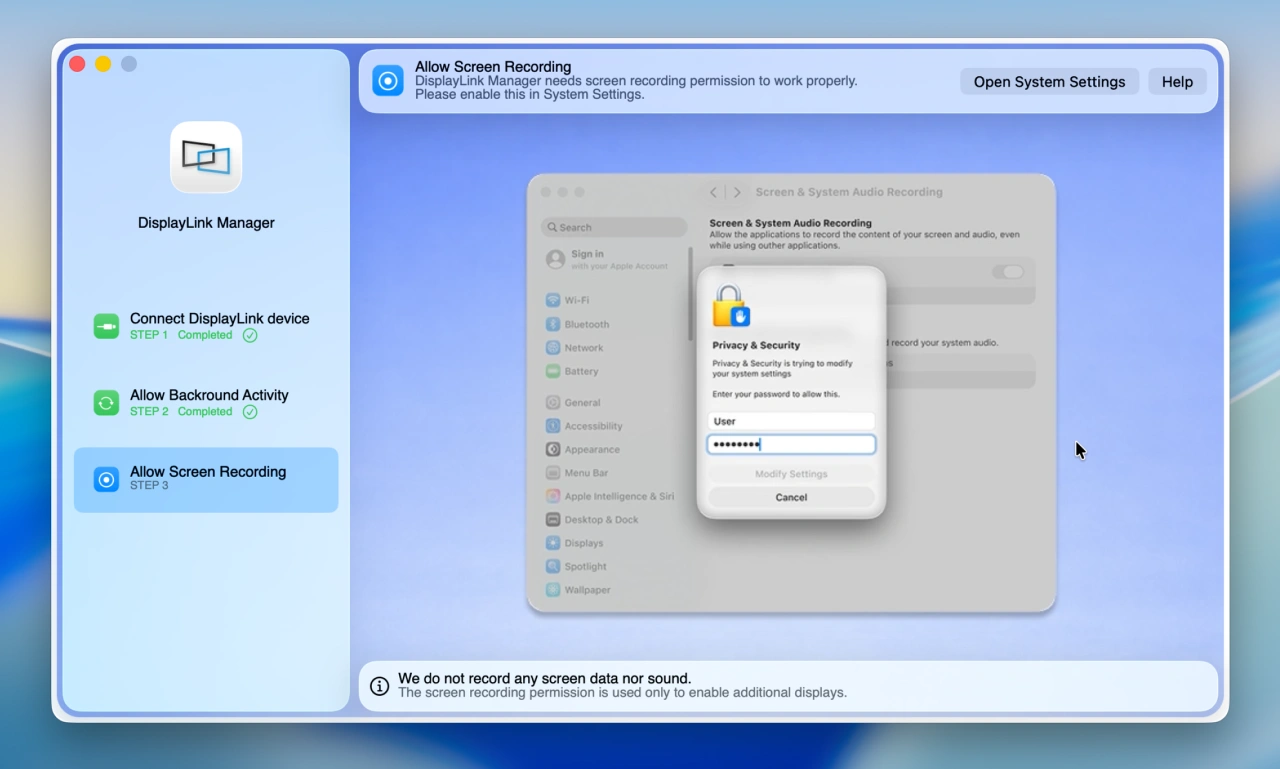Click the "DisplayLink Manager" title text

point(206,223)
